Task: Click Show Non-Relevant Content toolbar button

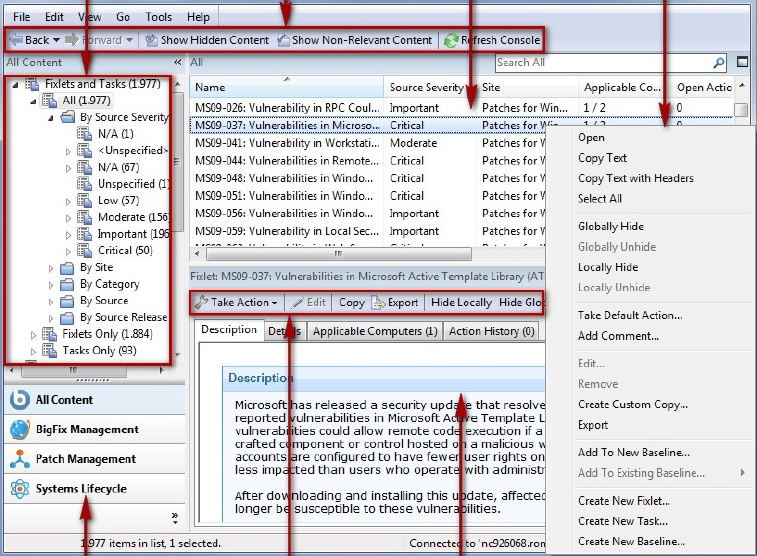Action: point(355,40)
